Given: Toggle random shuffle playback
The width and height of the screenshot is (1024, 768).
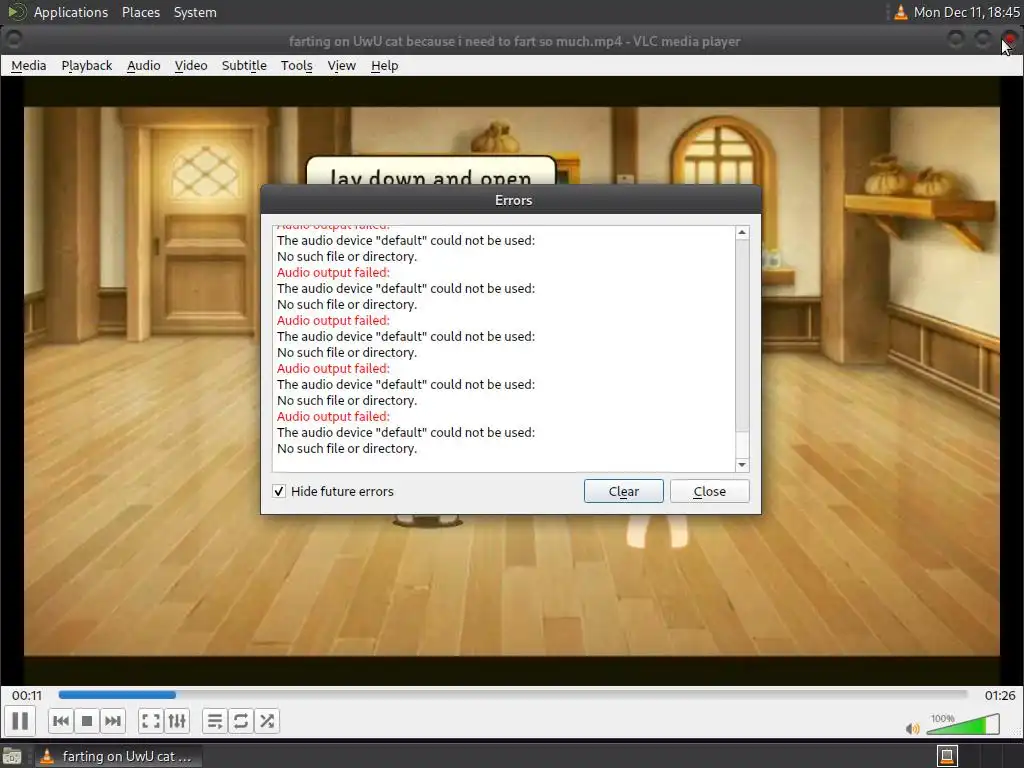Looking at the screenshot, I should coord(267,721).
